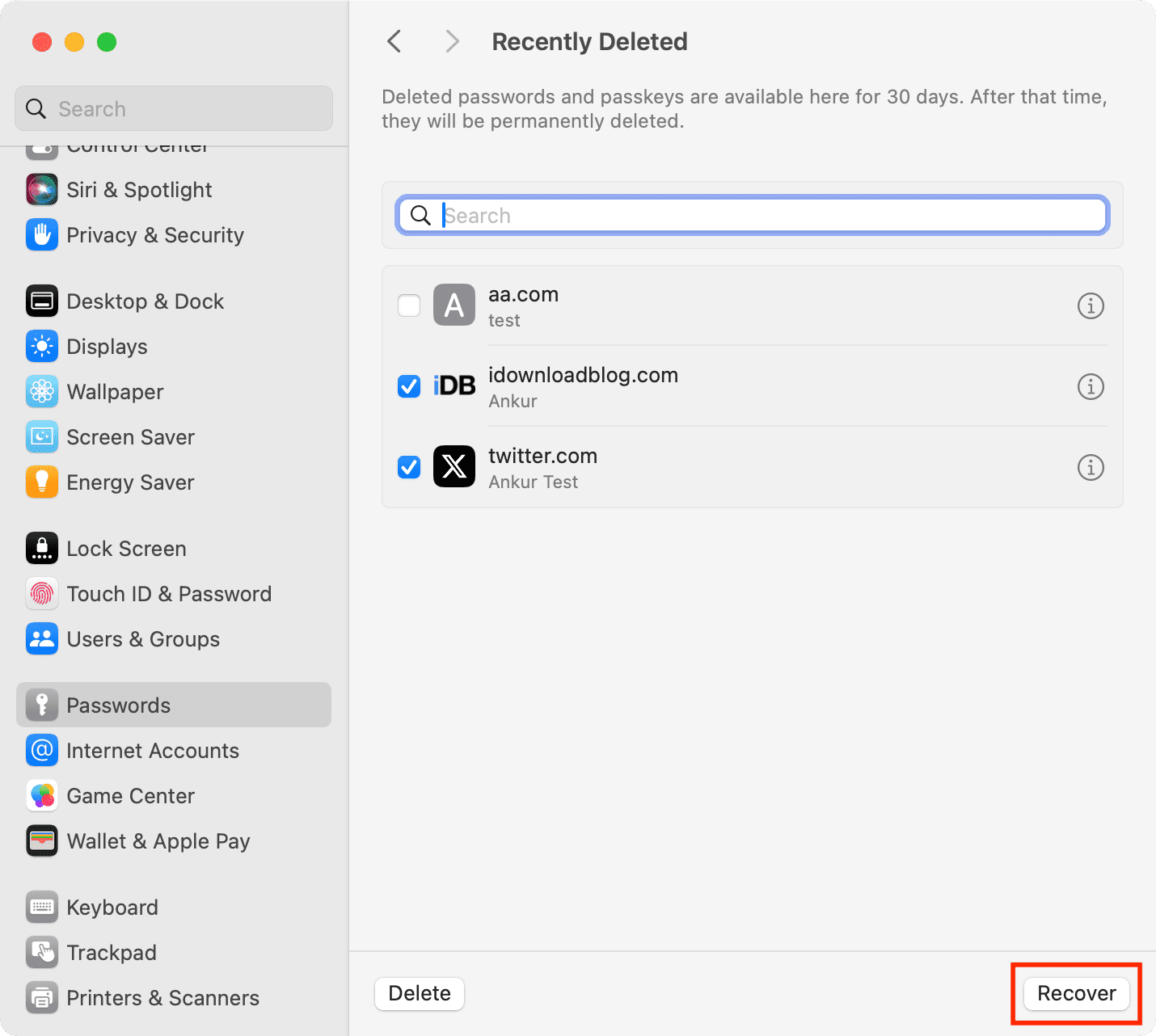Select the twitter.com title text
1156x1036 pixels.
pyautogui.click(x=543, y=456)
